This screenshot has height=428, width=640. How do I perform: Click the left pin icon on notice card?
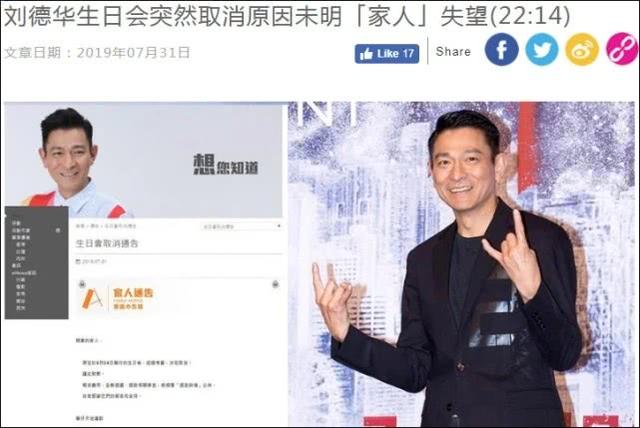pyautogui.click(x=82, y=284)
